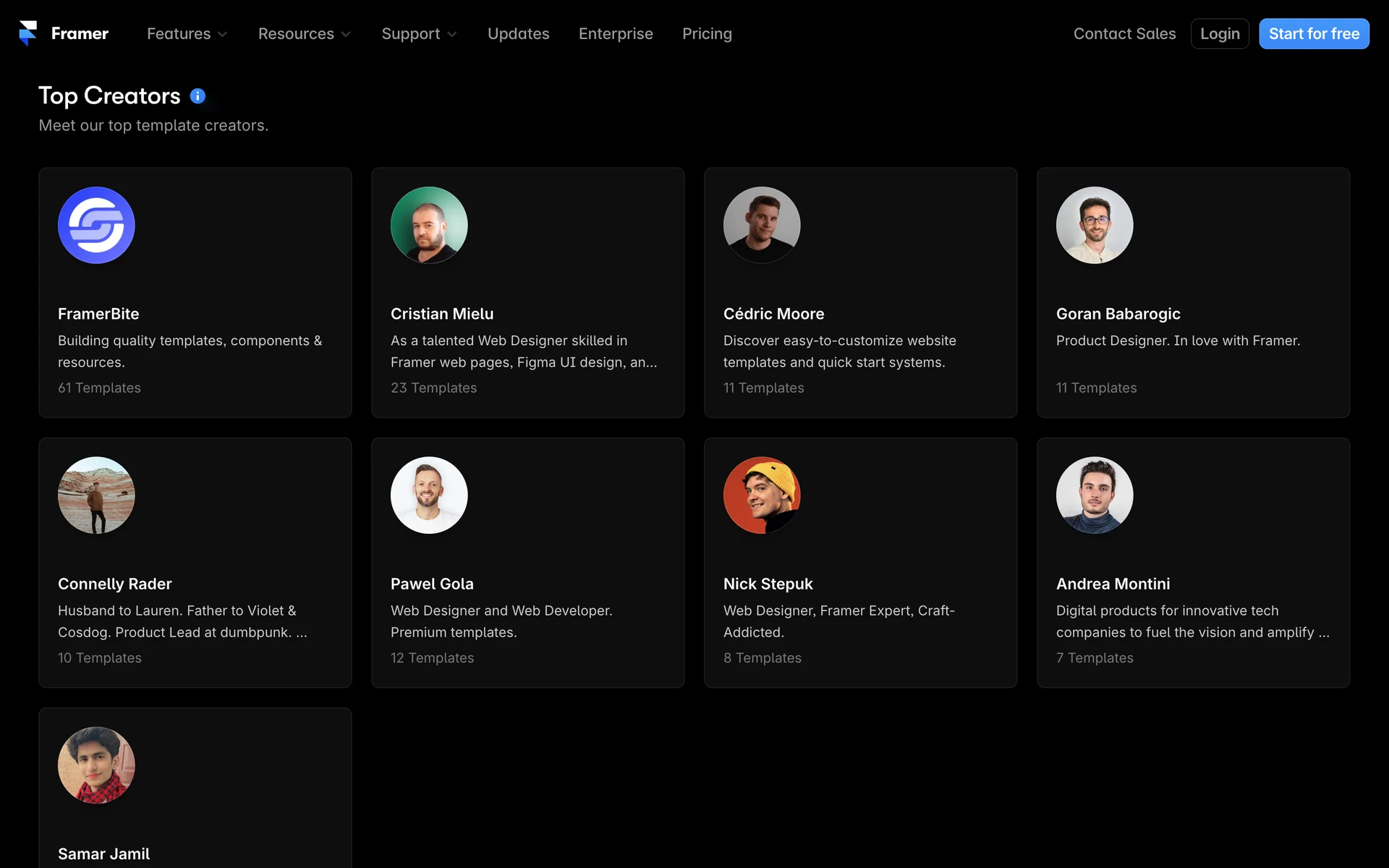Click Cristian Mielu's profile avatar
Image resolution: width=1389 pixels, height=868 pixels.
point(429,225)
